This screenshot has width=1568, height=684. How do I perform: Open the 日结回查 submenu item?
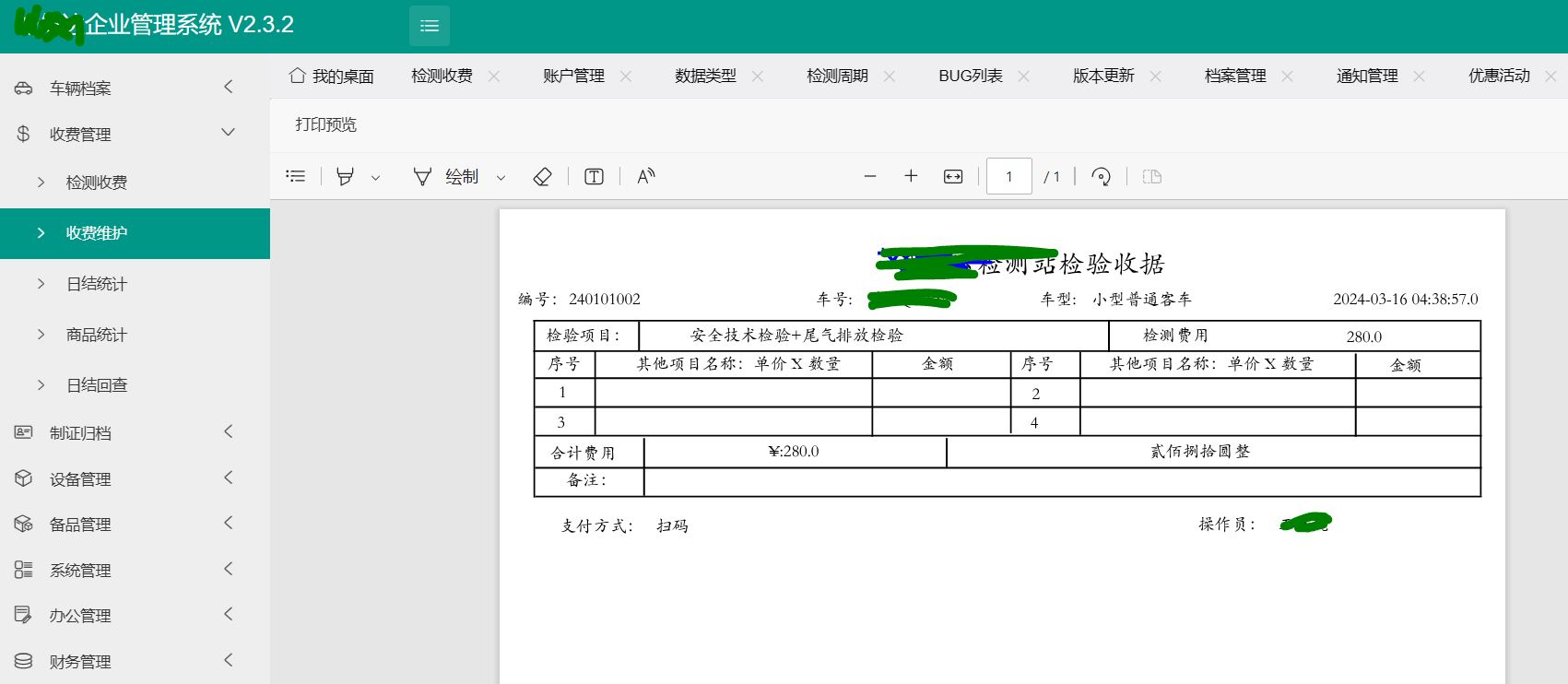(135, 385)
